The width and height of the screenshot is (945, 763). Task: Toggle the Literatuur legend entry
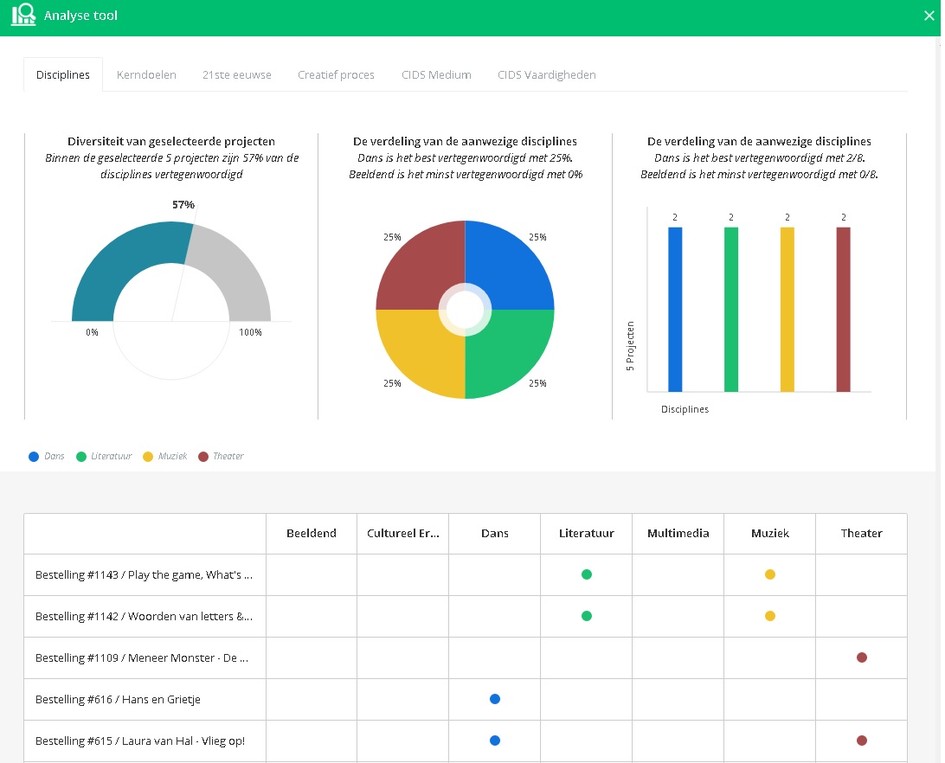coord(104,456)
